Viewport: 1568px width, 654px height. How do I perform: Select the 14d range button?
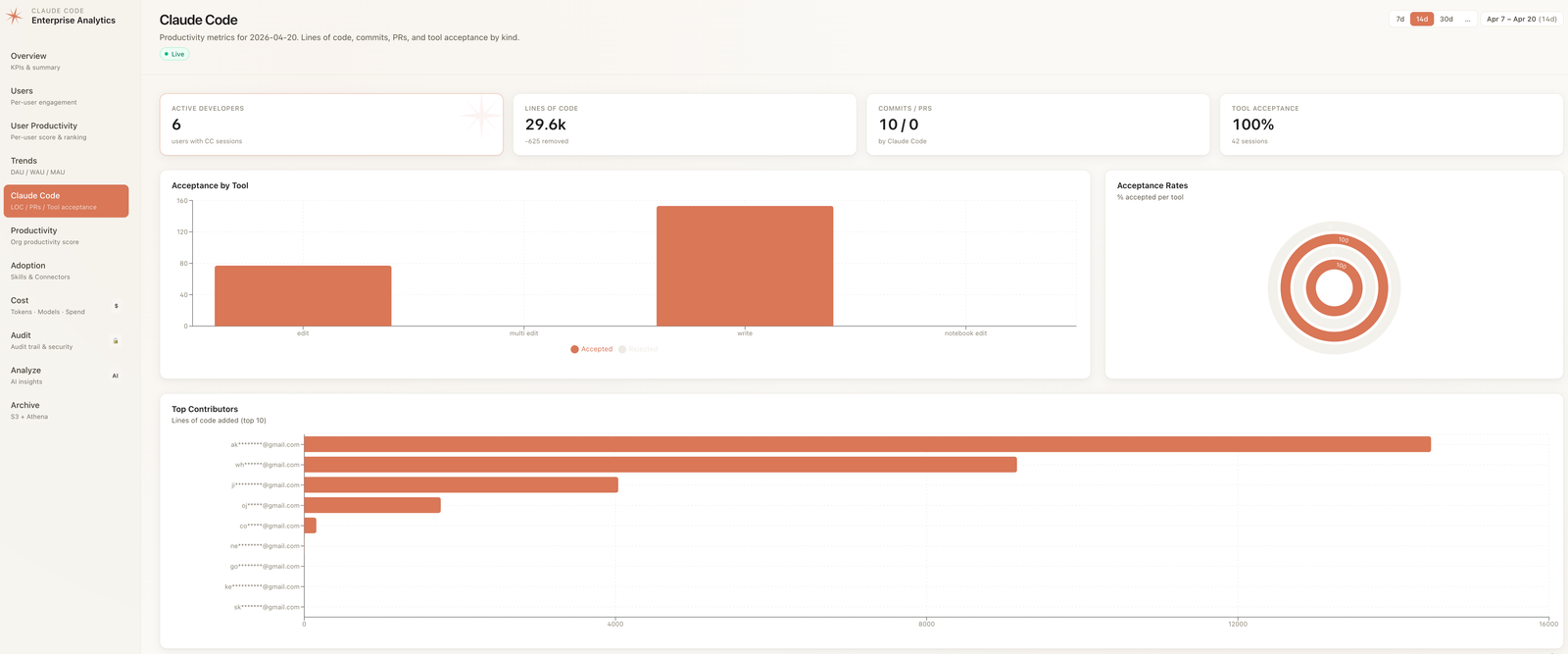[x=1421, y=19]
